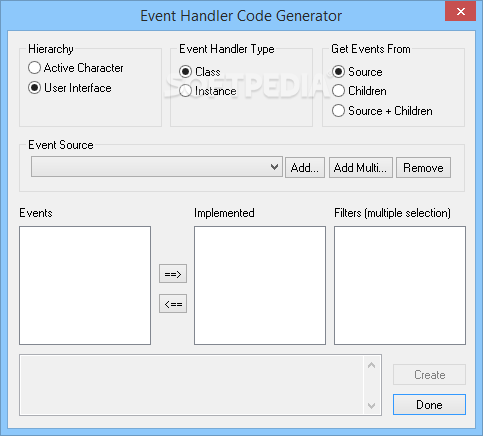The height and width of the screenshot is (436, 483).
Task: Move event back with <== button
Action: point(173,304)
